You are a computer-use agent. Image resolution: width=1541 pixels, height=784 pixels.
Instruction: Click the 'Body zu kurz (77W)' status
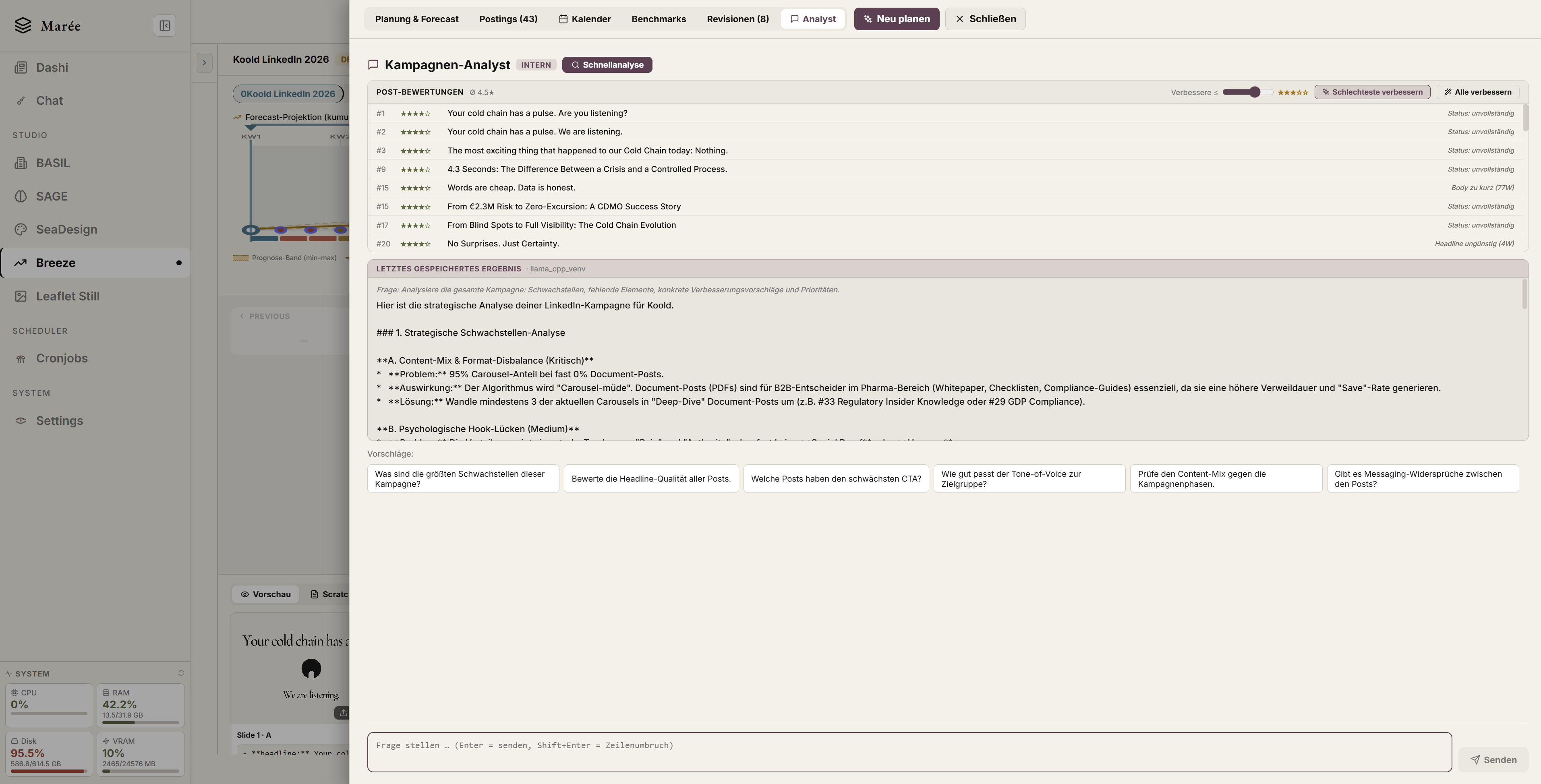pos(1482,188)
